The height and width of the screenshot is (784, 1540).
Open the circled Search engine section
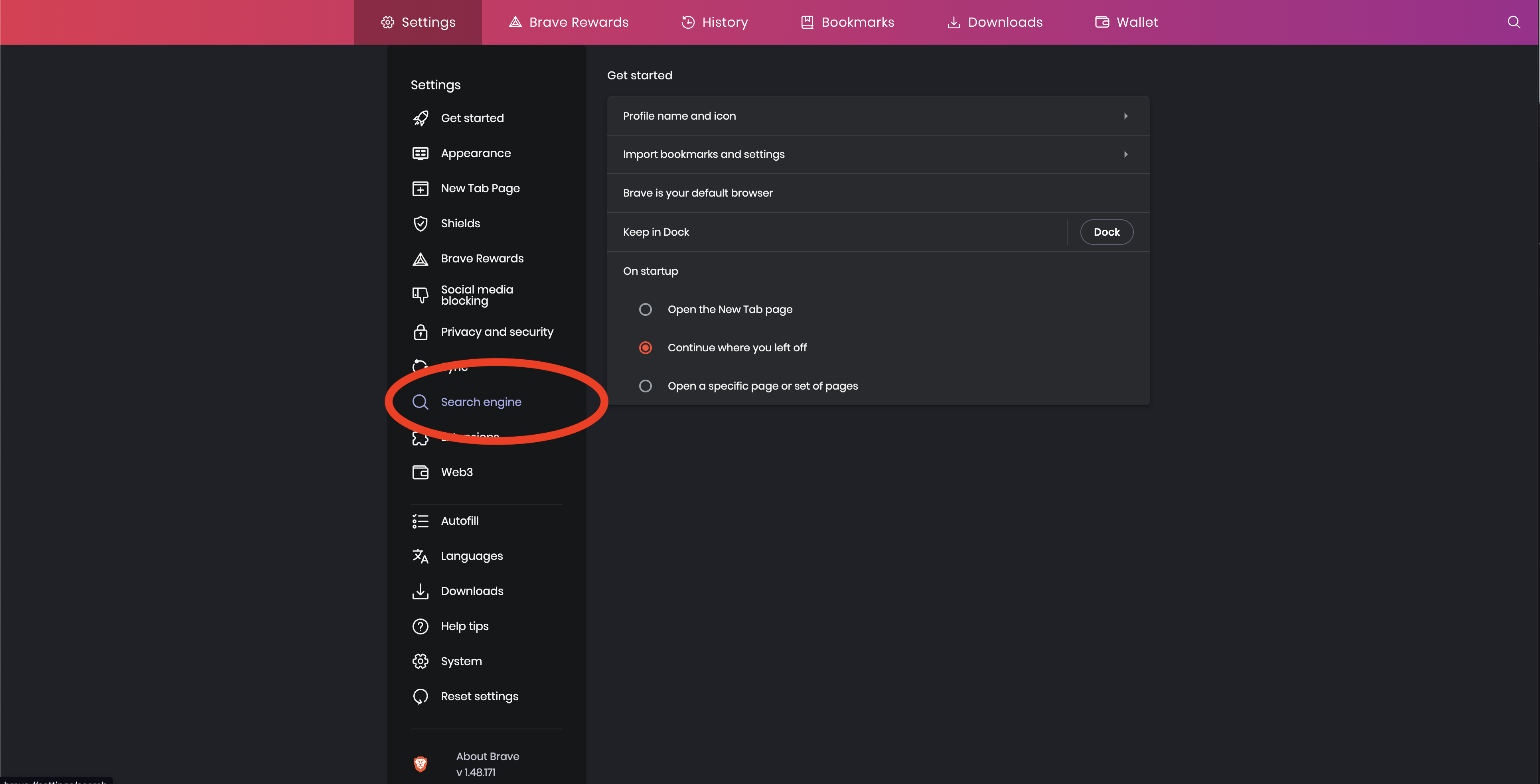[x=481, y=402]
